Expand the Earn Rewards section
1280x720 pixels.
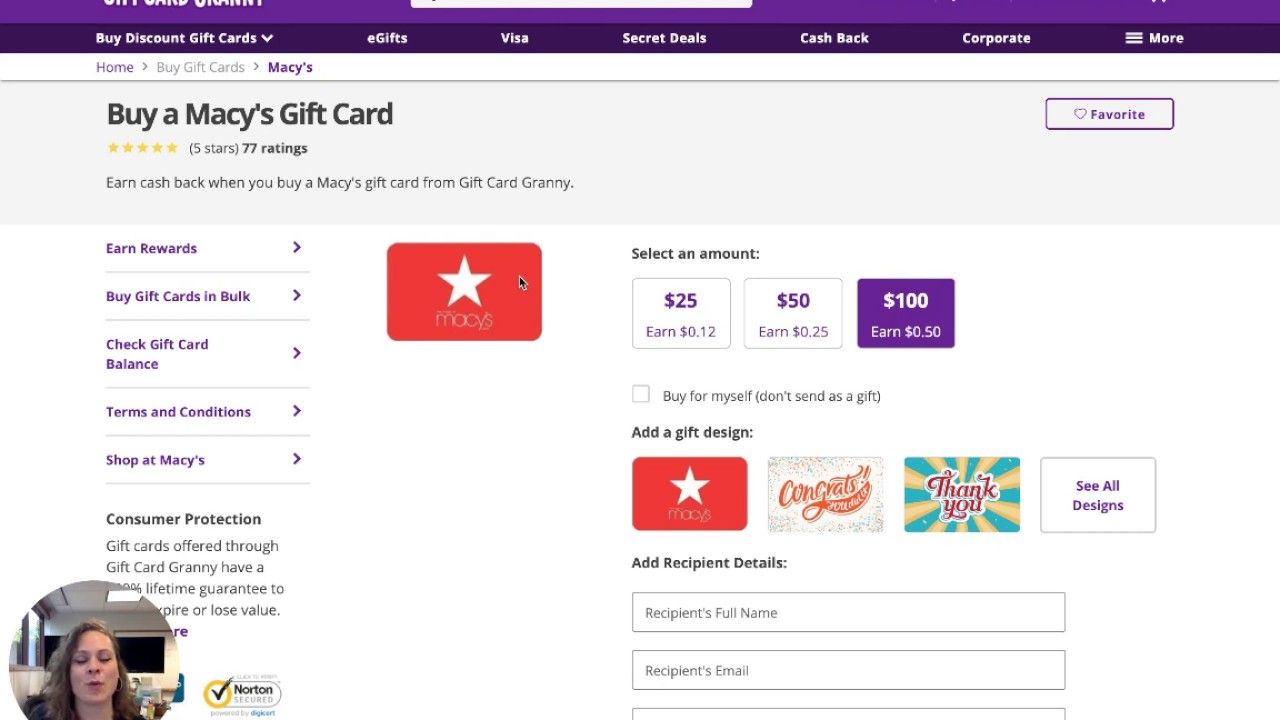coord(204,248)
